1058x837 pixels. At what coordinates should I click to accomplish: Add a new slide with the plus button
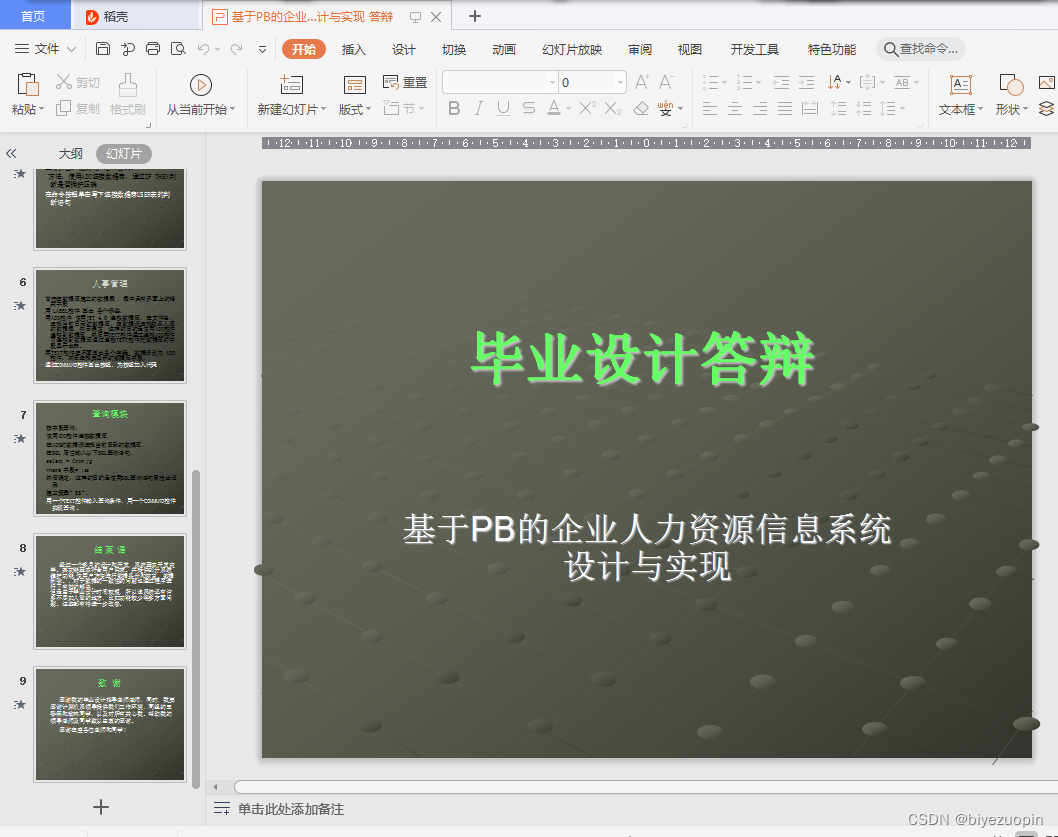100,807
